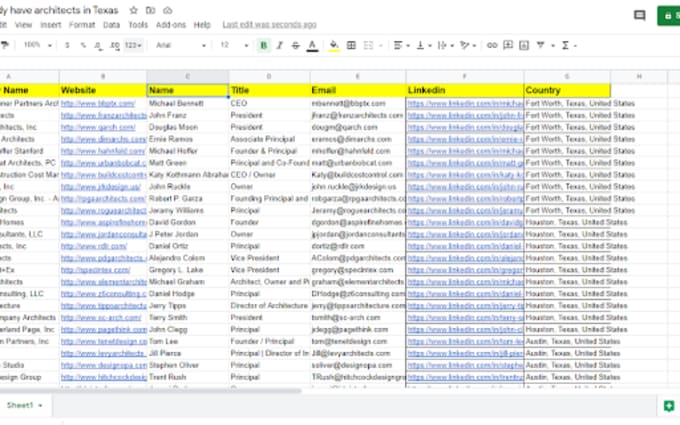The width and height of the screenshot is (680, 425).
Task: Toggle strikethrough formatting
Action: (296, 45)
